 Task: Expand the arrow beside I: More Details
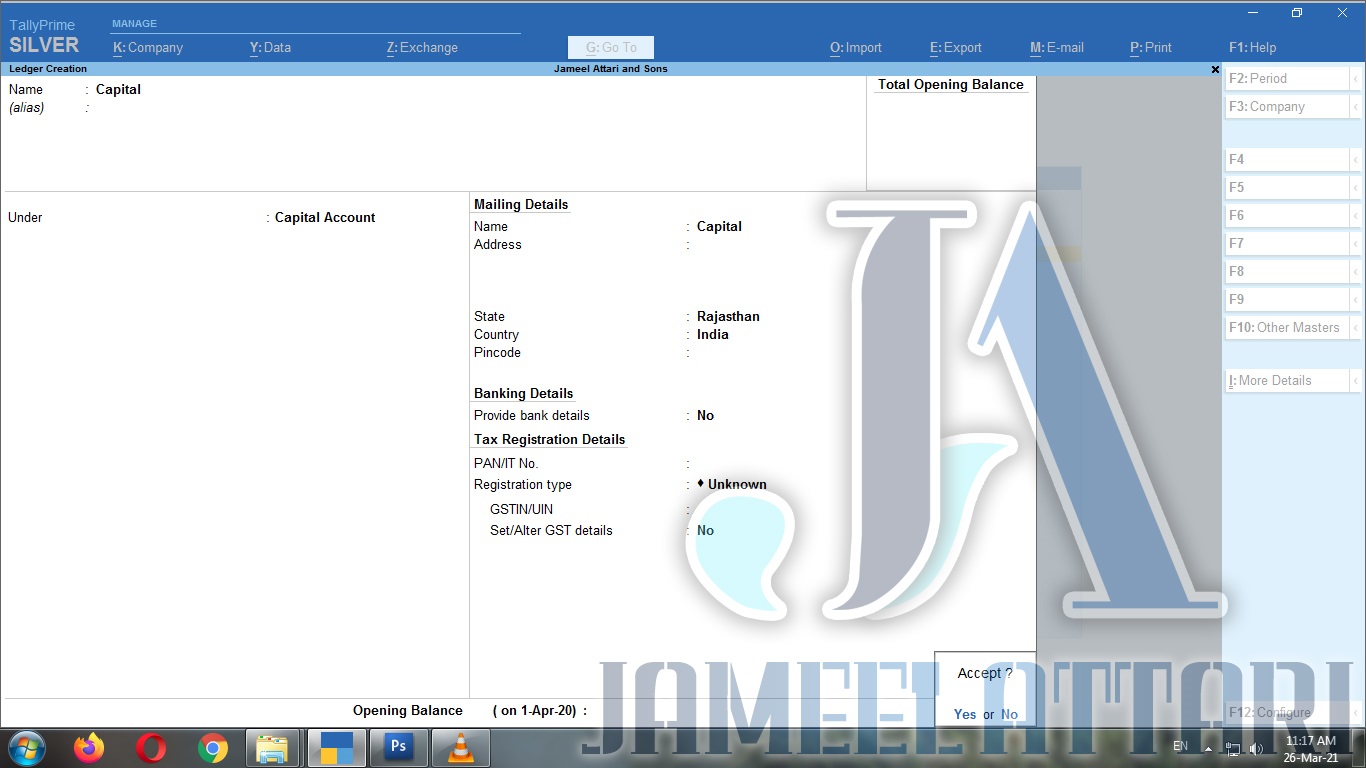(x=1356, y=380)
